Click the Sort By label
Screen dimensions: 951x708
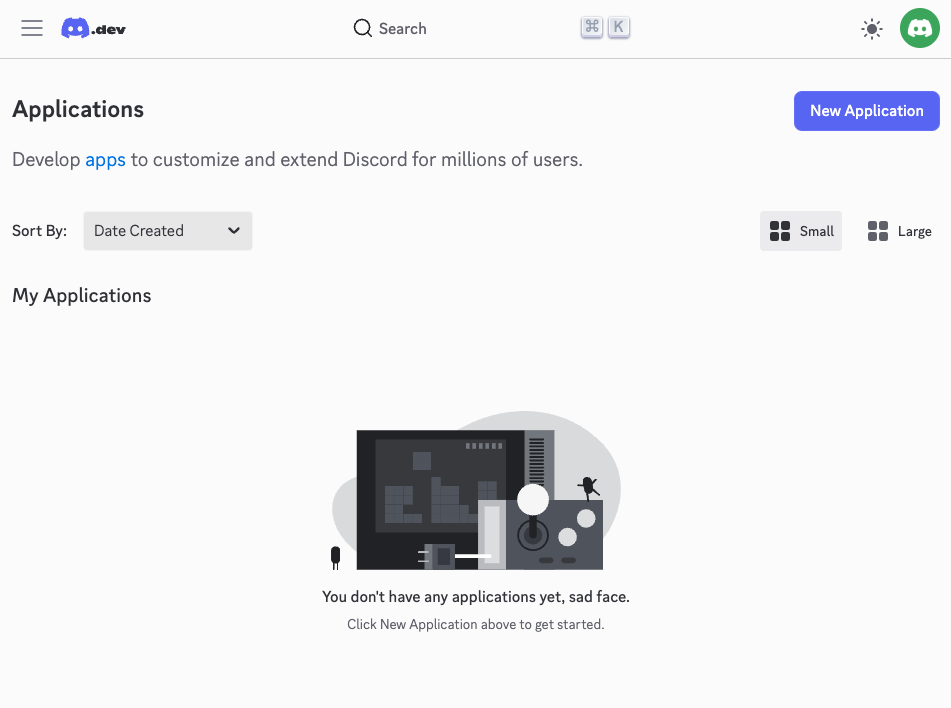point(39,231)
